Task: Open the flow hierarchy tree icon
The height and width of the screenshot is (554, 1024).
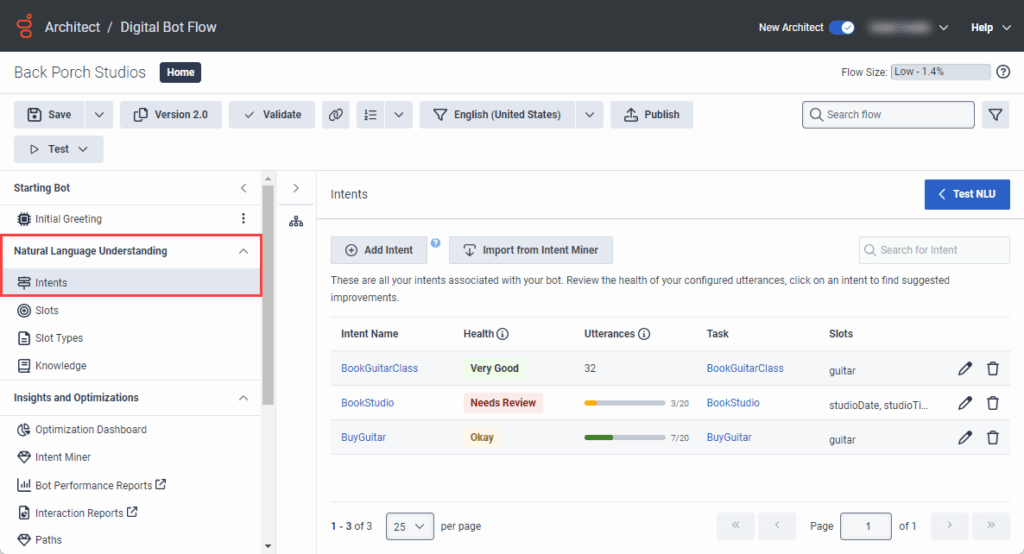Action: tap(296, 221)
